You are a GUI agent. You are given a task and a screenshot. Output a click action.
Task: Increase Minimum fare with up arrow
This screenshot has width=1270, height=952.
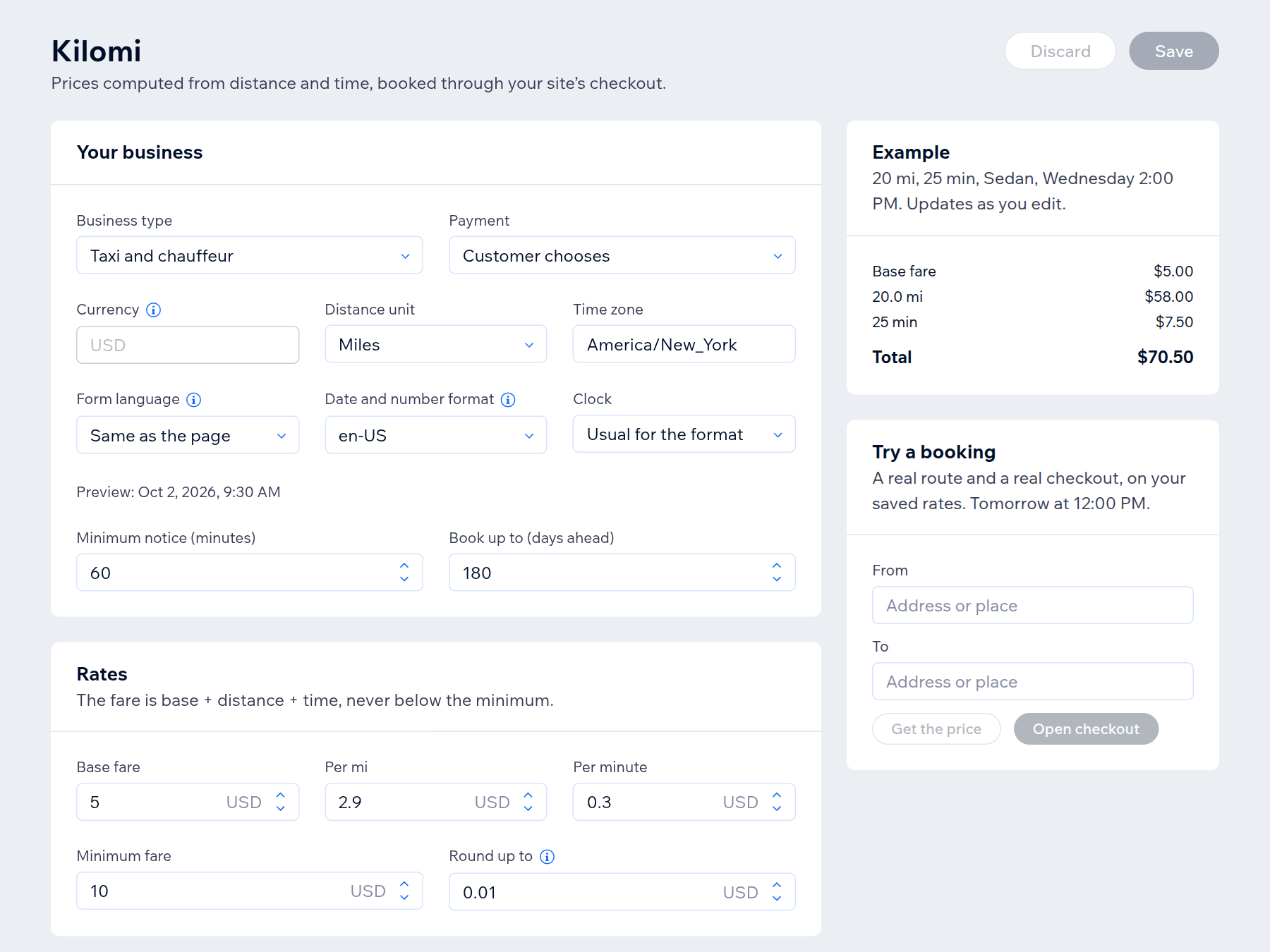[404, 884]
